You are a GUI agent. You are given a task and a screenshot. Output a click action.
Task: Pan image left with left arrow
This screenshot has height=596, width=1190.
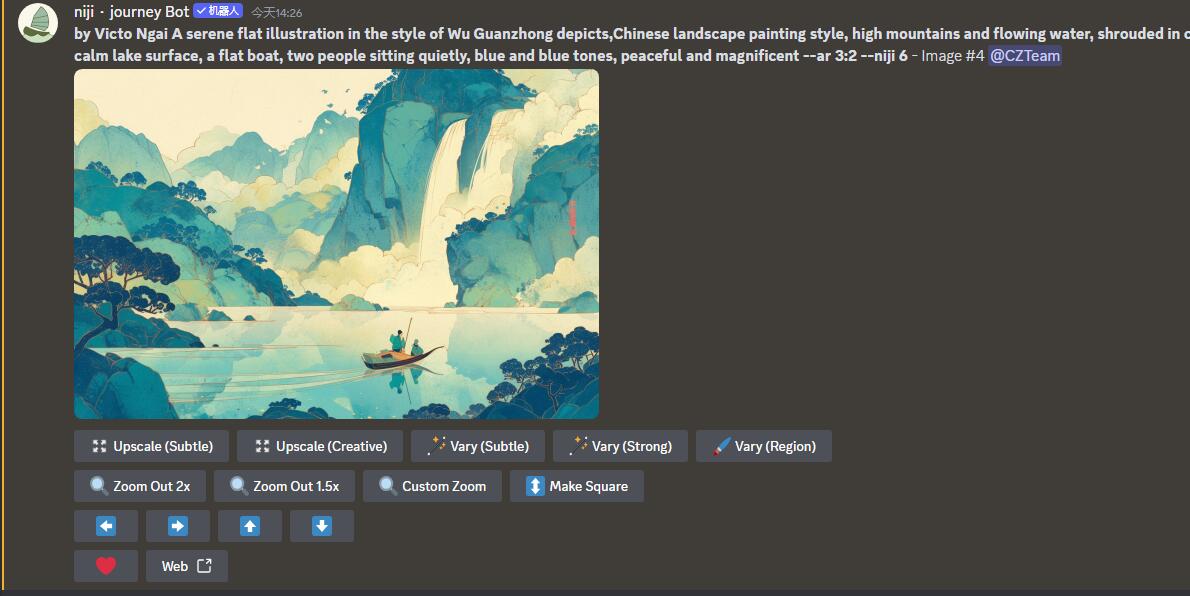(x=106, y=526)
